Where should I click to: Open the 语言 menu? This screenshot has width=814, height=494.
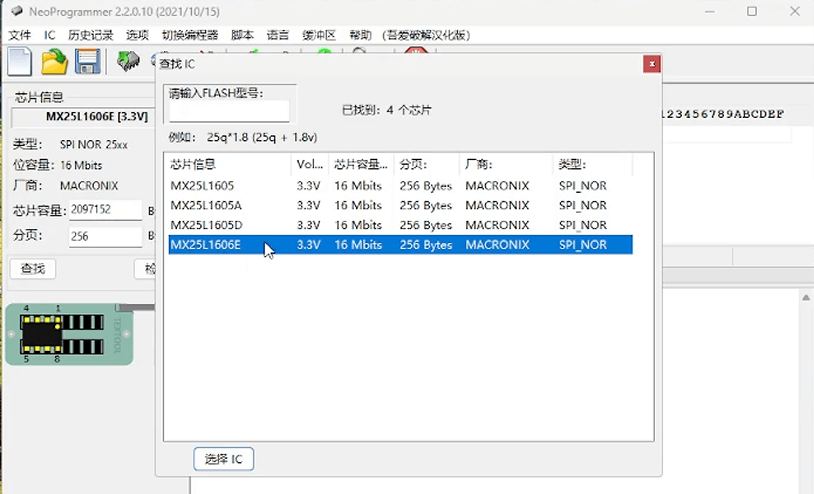[277, 35]
